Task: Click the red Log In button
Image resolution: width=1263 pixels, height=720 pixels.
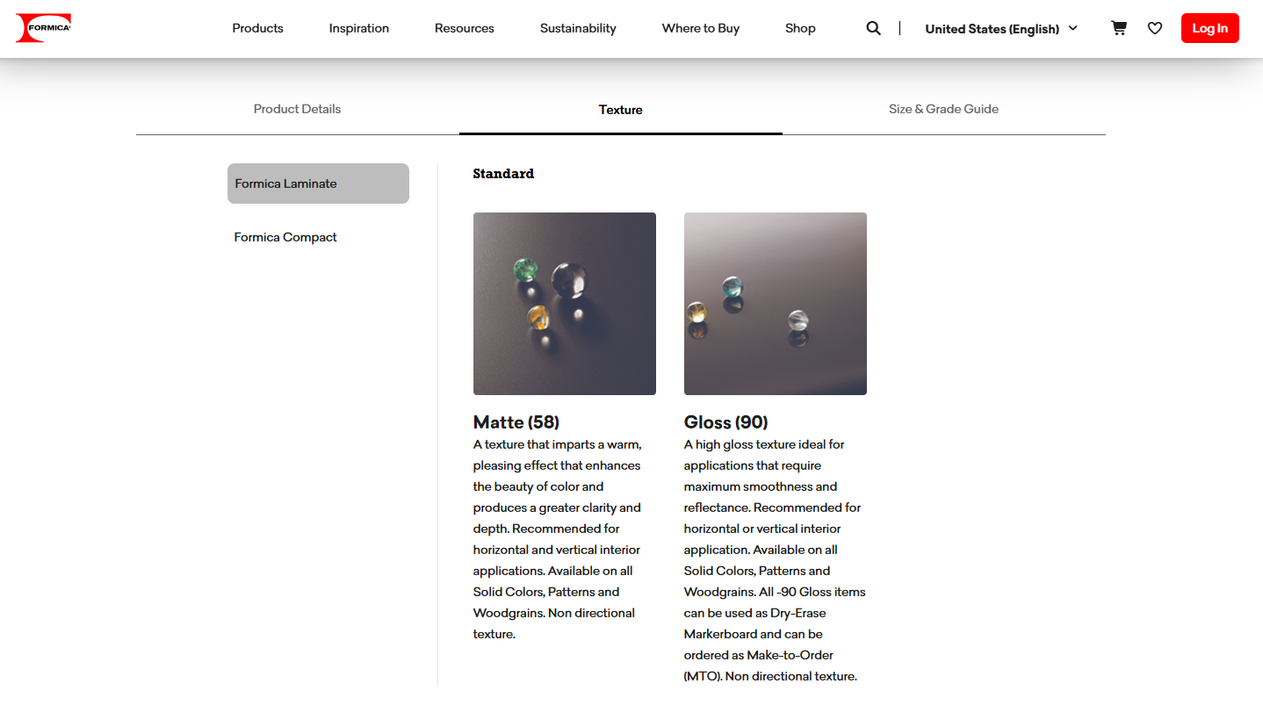Action: coord(1210,28)
